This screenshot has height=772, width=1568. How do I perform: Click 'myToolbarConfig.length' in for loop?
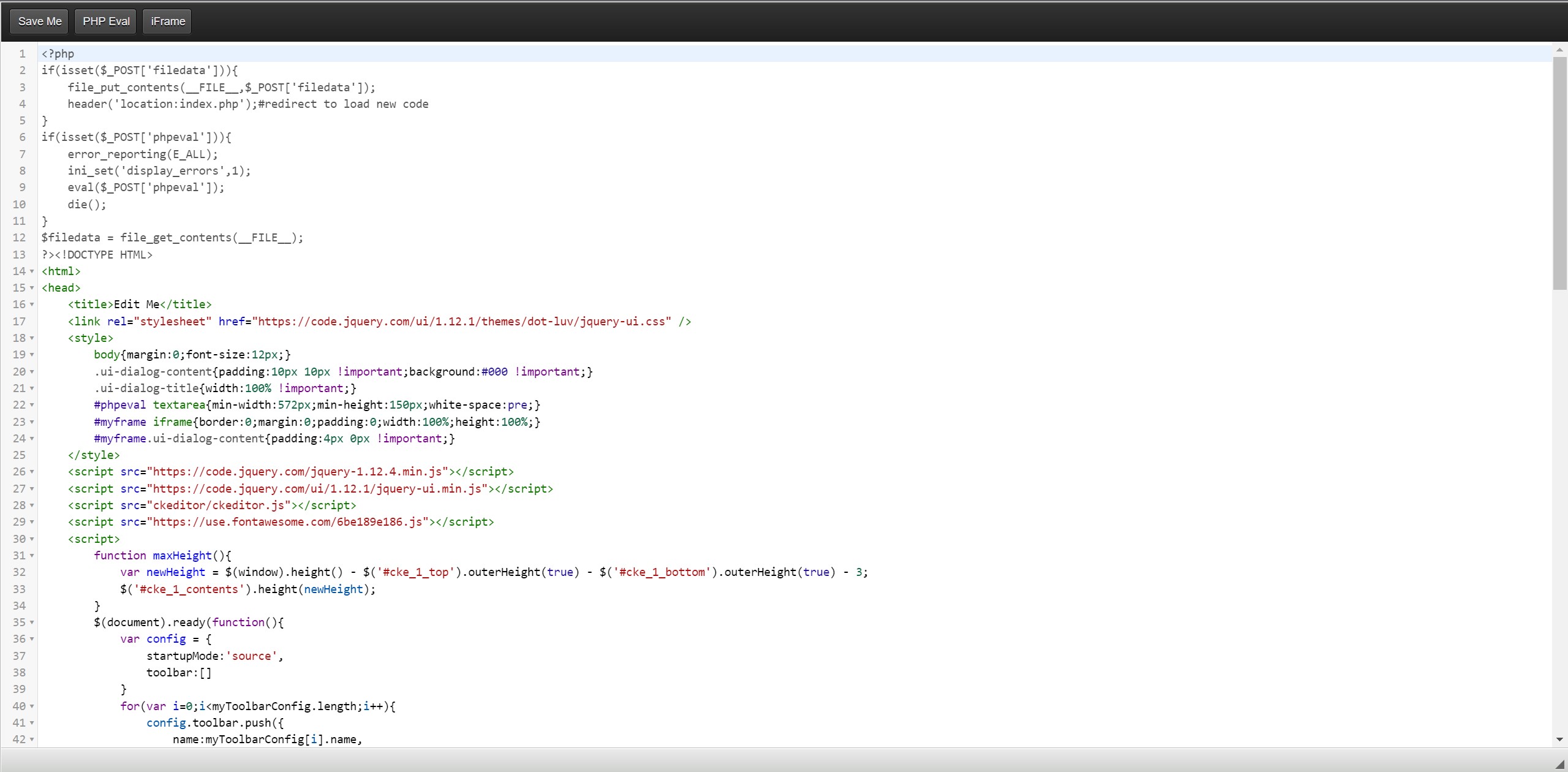coord(284,706)
